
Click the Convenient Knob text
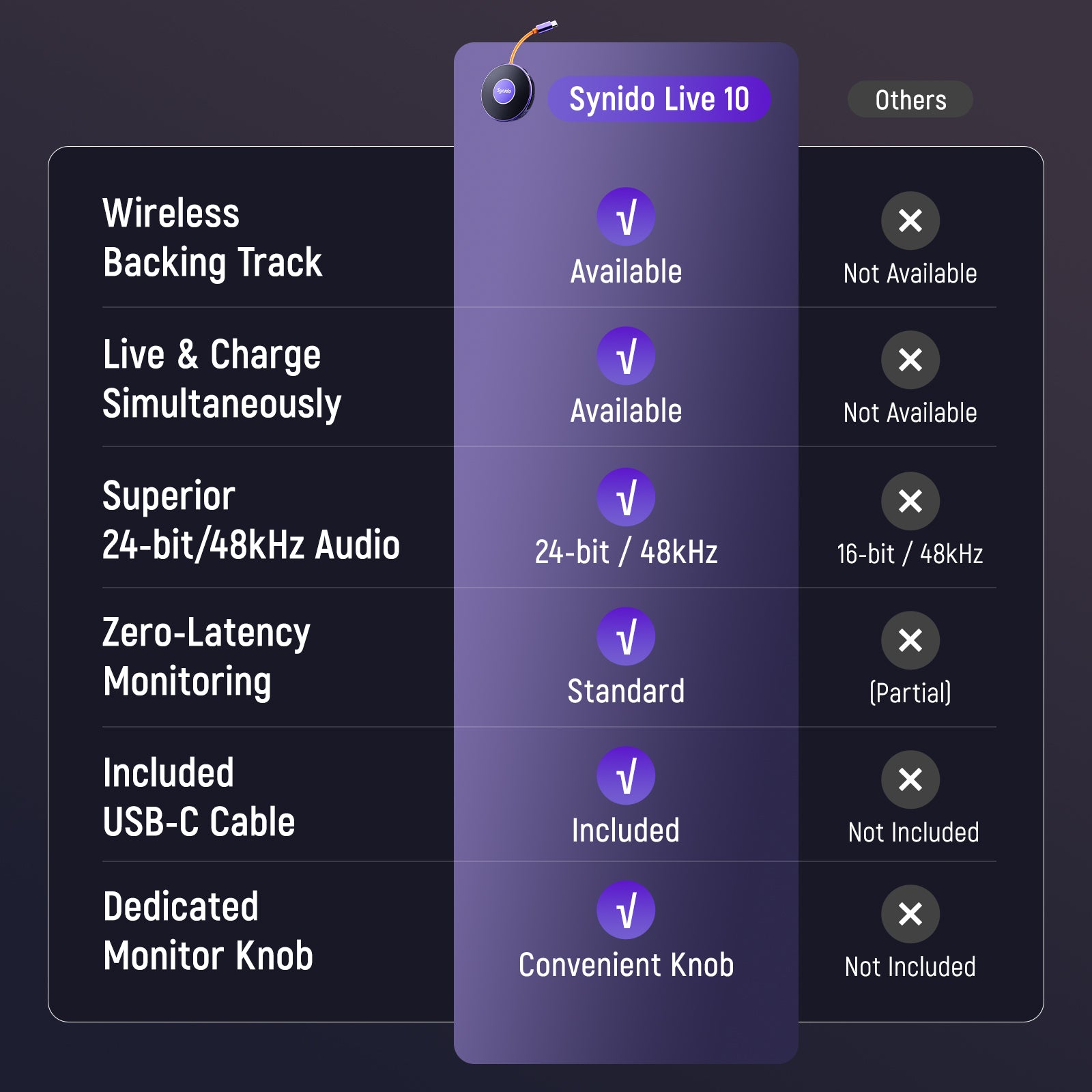[626, 965]
